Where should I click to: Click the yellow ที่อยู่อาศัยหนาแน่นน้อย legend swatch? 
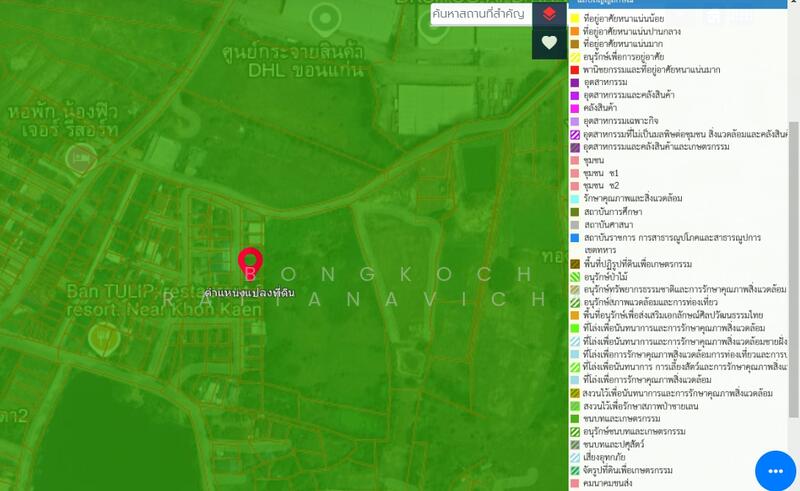click(574, 19)
